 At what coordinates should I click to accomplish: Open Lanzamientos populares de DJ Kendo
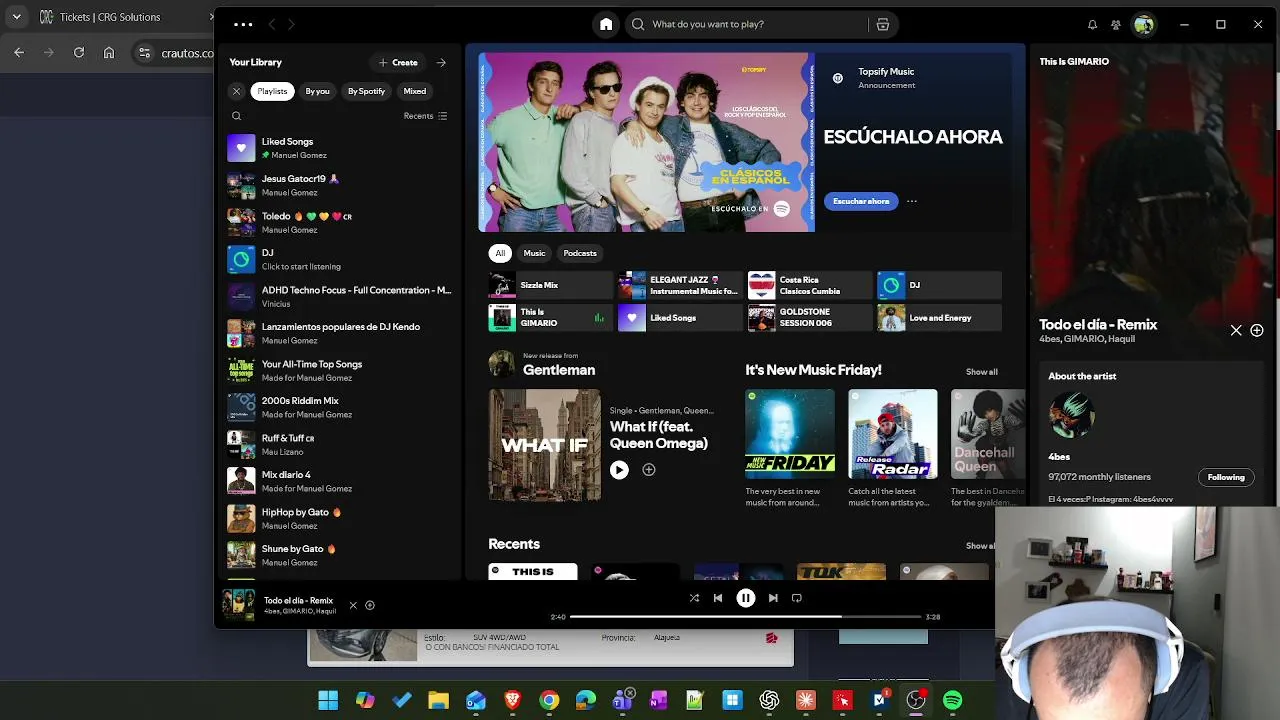coord(340,333)
